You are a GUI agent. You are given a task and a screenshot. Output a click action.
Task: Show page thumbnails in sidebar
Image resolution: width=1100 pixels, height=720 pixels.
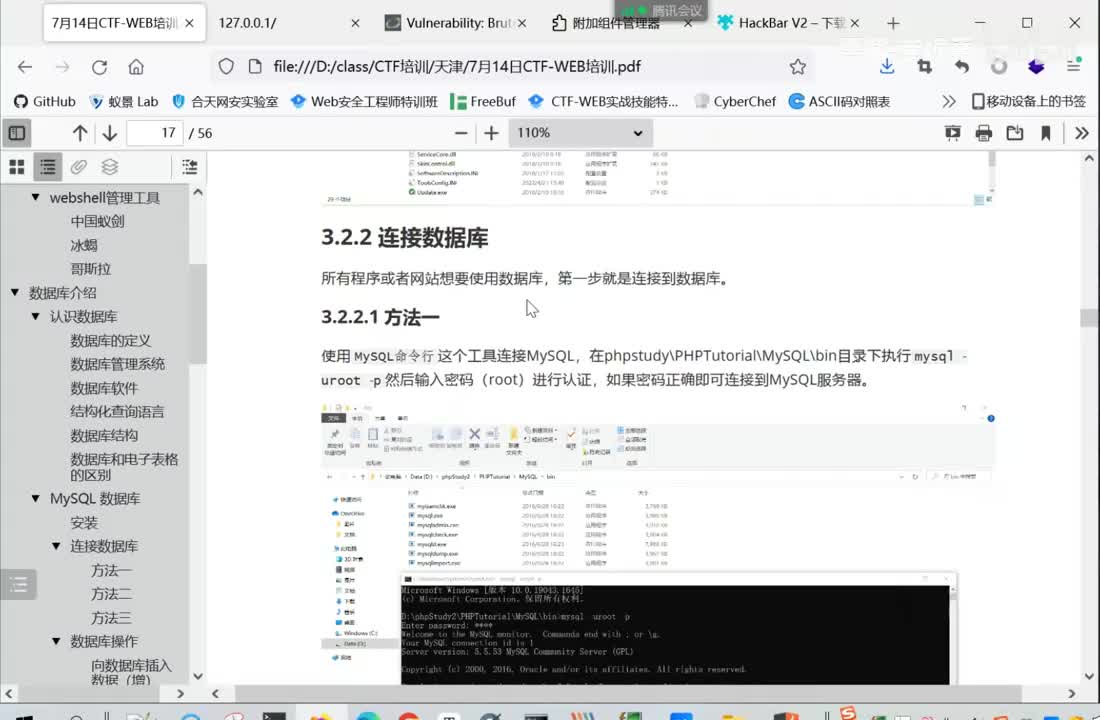pos(17,167)
